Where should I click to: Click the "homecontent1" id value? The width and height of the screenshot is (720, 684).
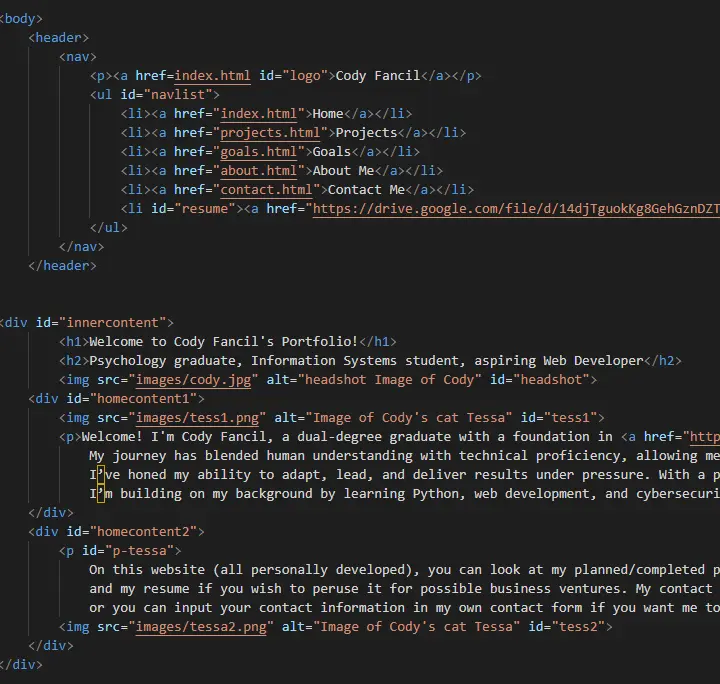tap(144, 399)
